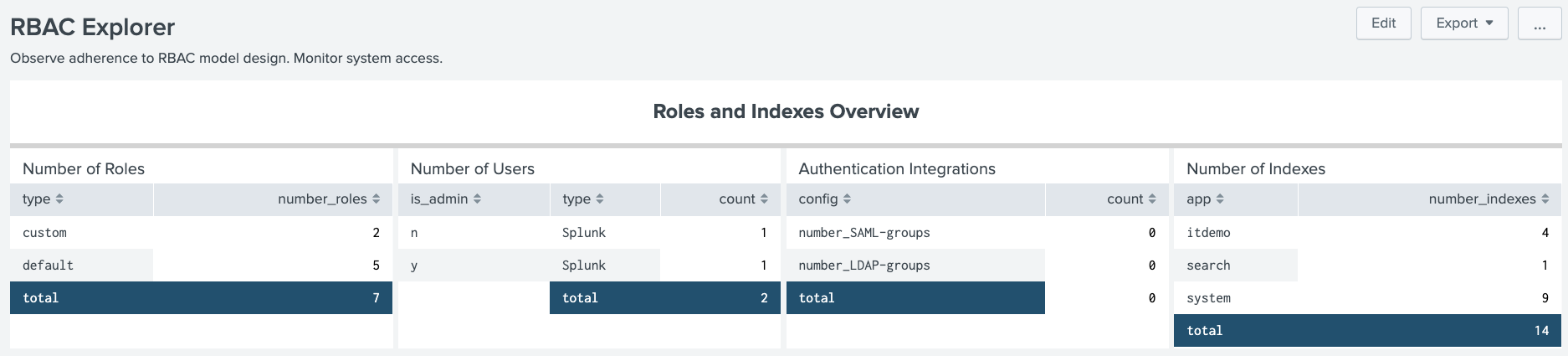Click the Edit dashboard button
The image size is (1568, 356).
click(1383, 23)
